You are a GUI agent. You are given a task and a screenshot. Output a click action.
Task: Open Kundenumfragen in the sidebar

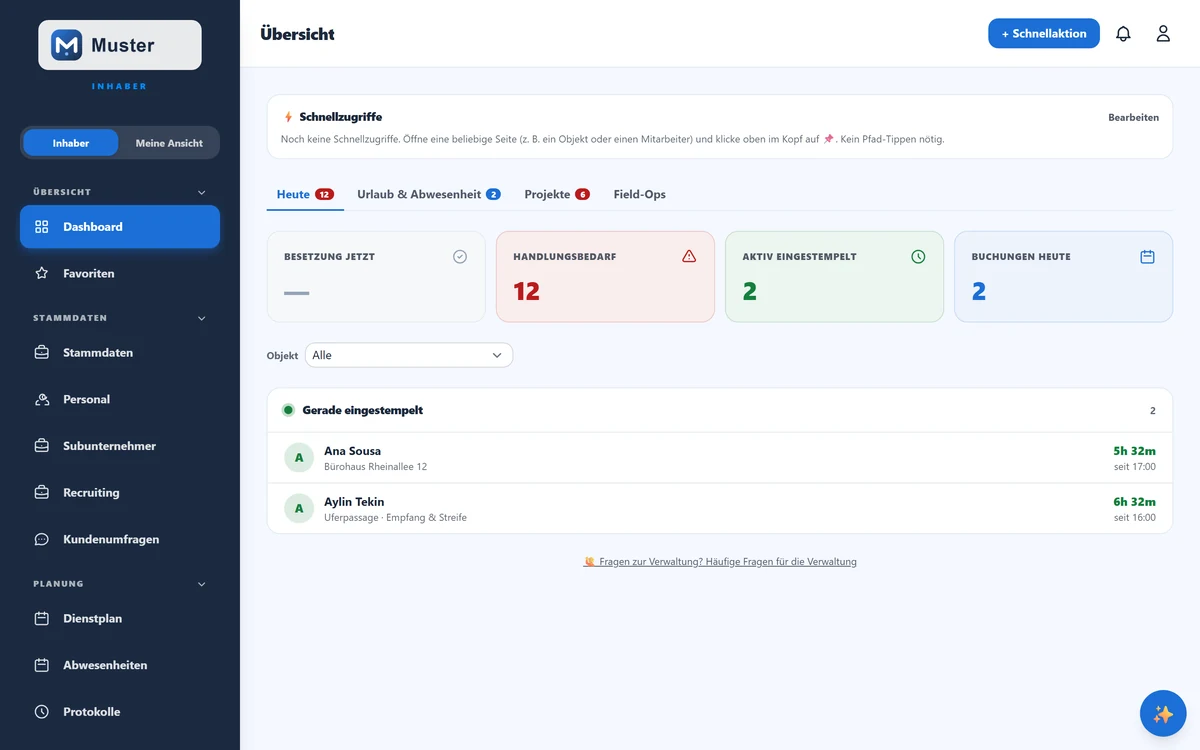tap(120, 539)
